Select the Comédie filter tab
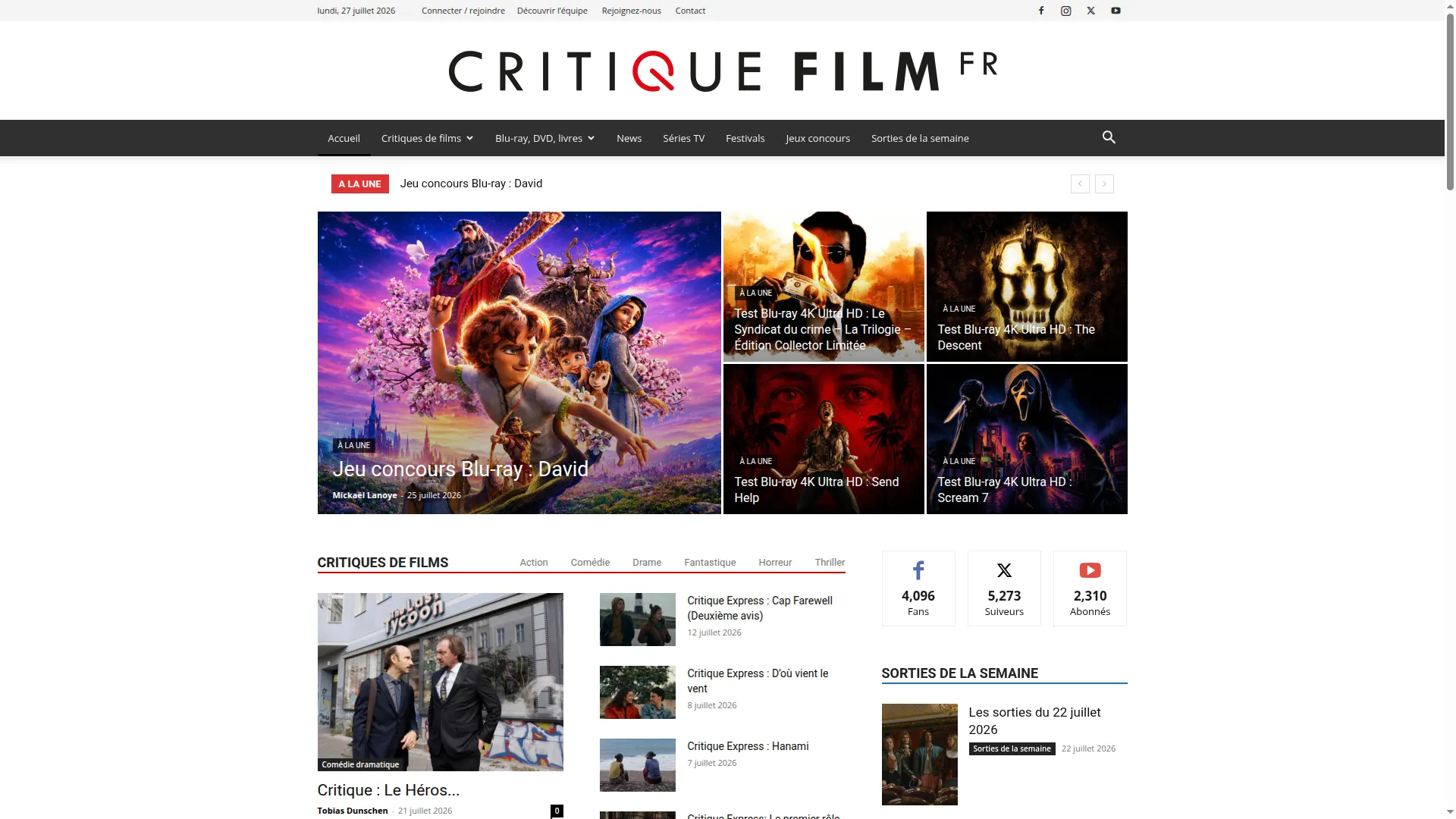 tap(590, 562)
